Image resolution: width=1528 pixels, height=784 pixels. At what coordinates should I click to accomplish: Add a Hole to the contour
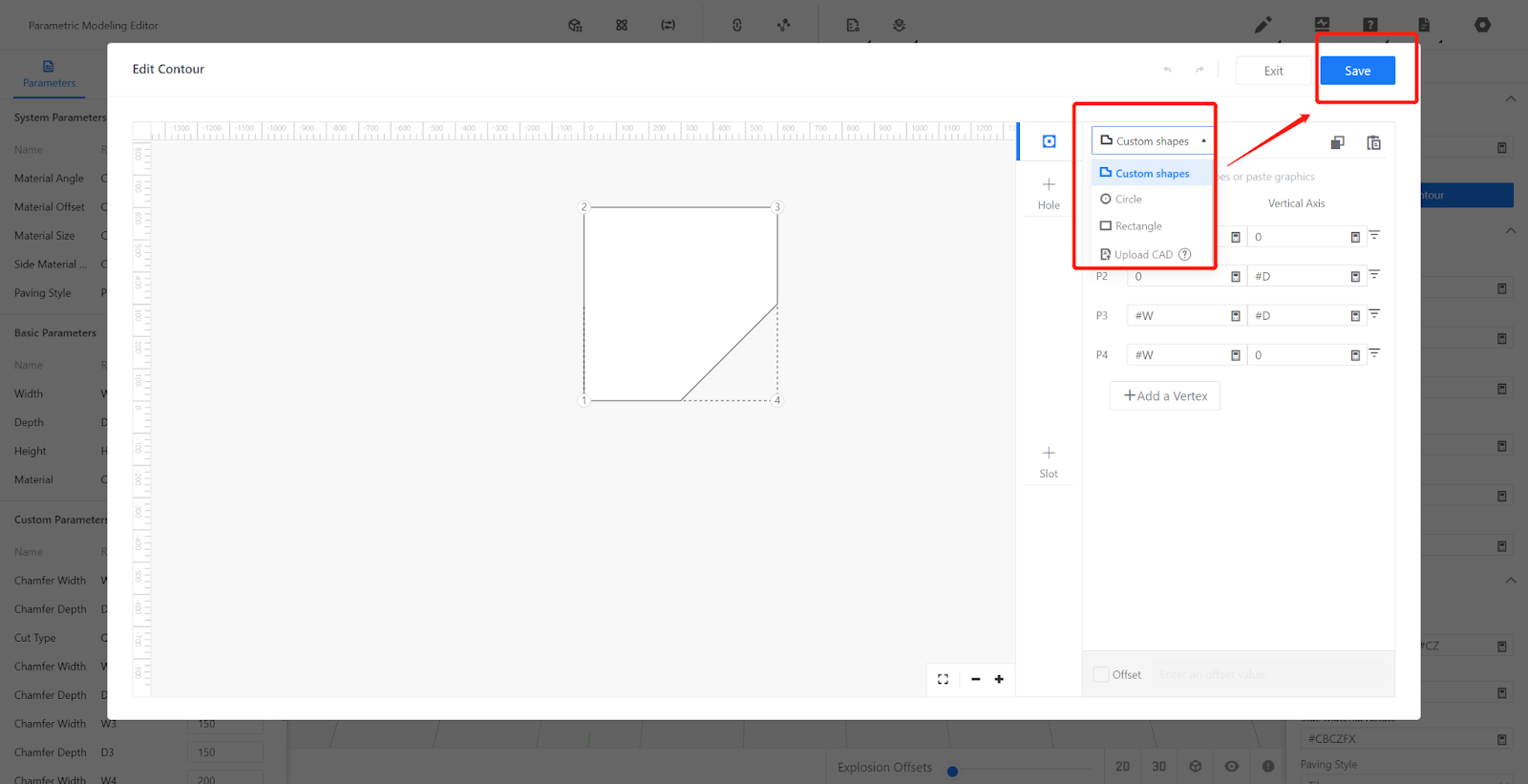point(1049,192)
